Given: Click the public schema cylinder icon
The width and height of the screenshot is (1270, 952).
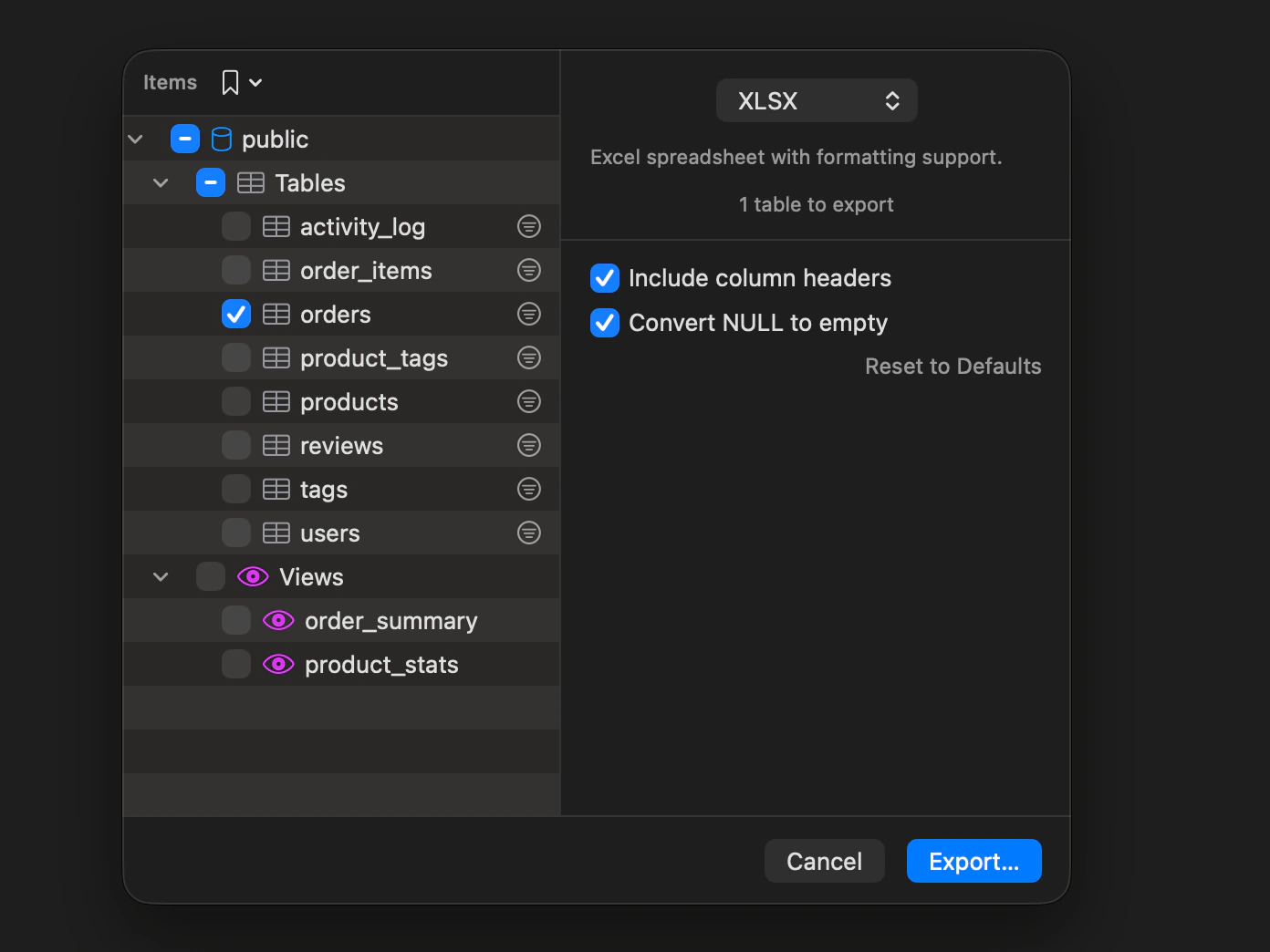Looking at the screenshot, I should tap(222, 139).
